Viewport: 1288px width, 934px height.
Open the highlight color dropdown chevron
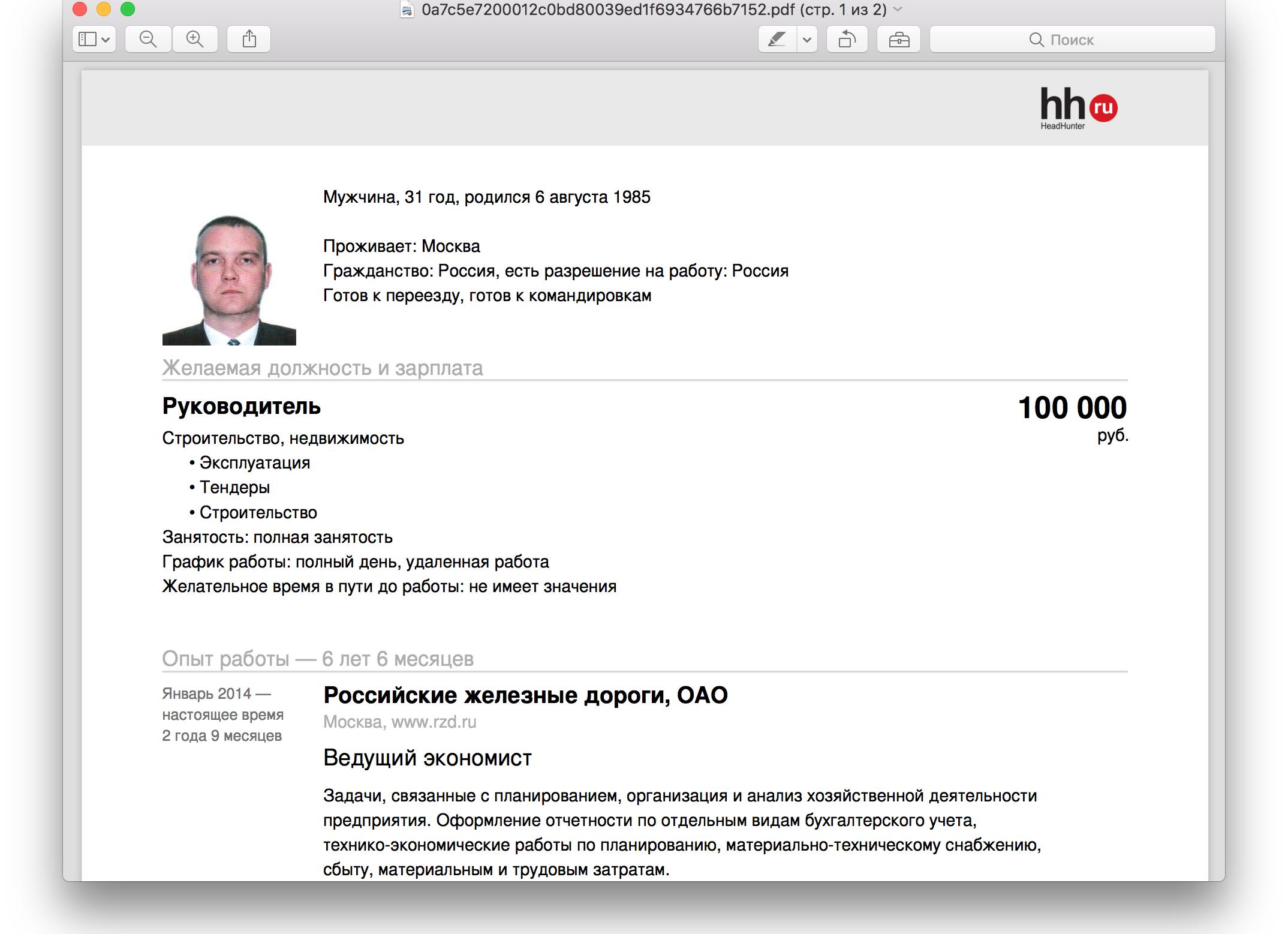pyautogui.click(x=806, y=39)
